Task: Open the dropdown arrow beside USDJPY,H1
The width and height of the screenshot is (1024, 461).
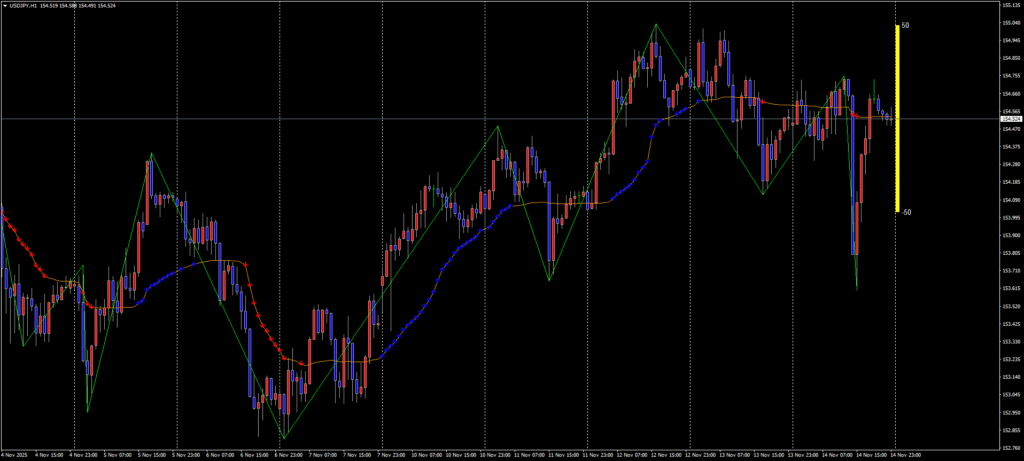Action: click(x=5, y=5)
